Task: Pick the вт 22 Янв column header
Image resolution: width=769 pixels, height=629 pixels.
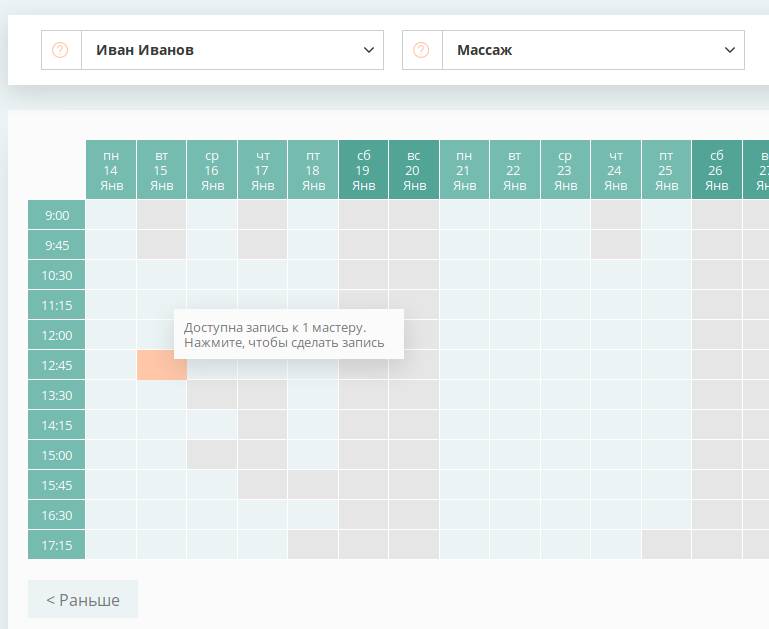Action: 514,170
